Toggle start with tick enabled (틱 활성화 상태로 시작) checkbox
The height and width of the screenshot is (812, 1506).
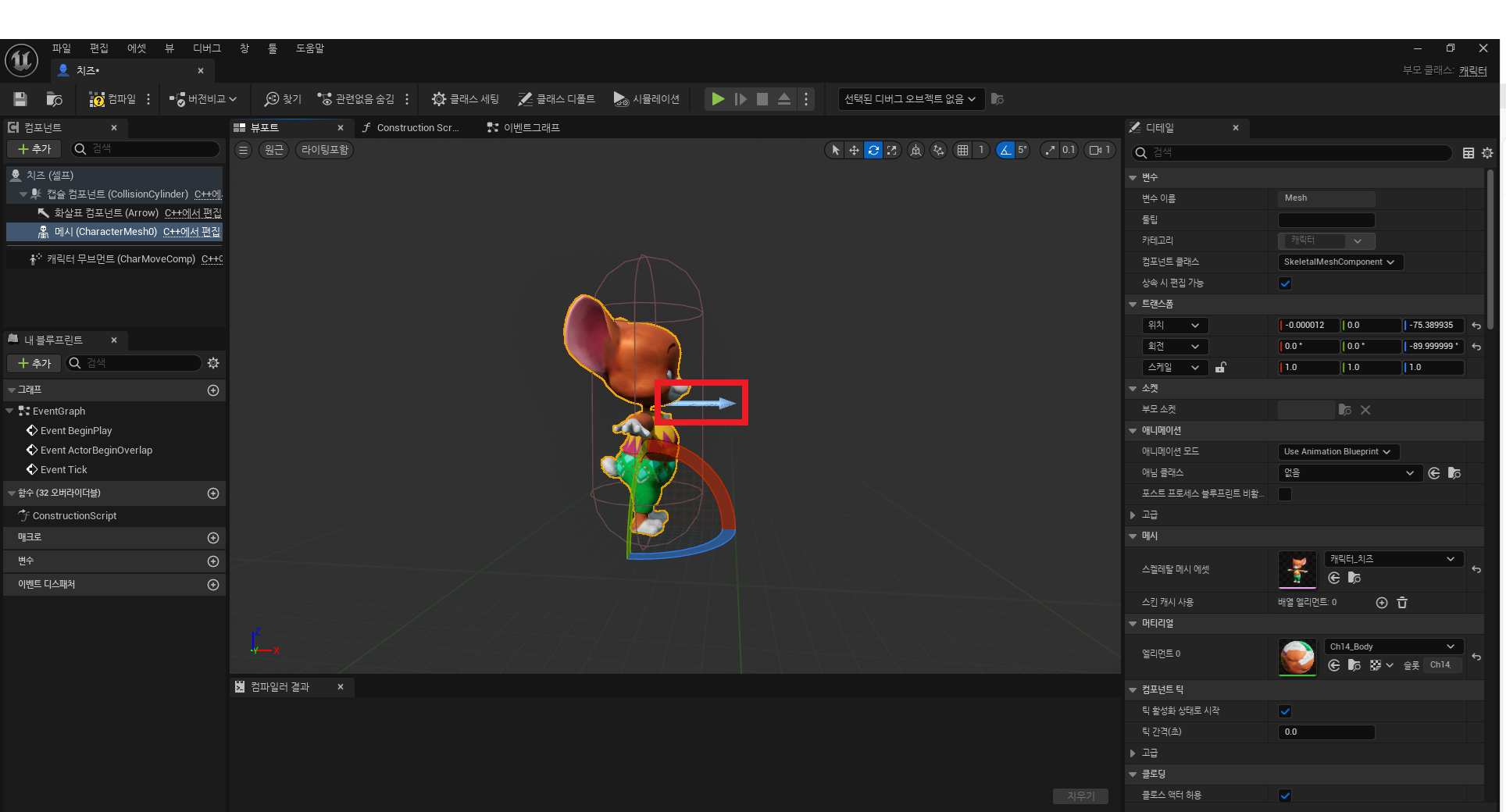pos(1285,711)
